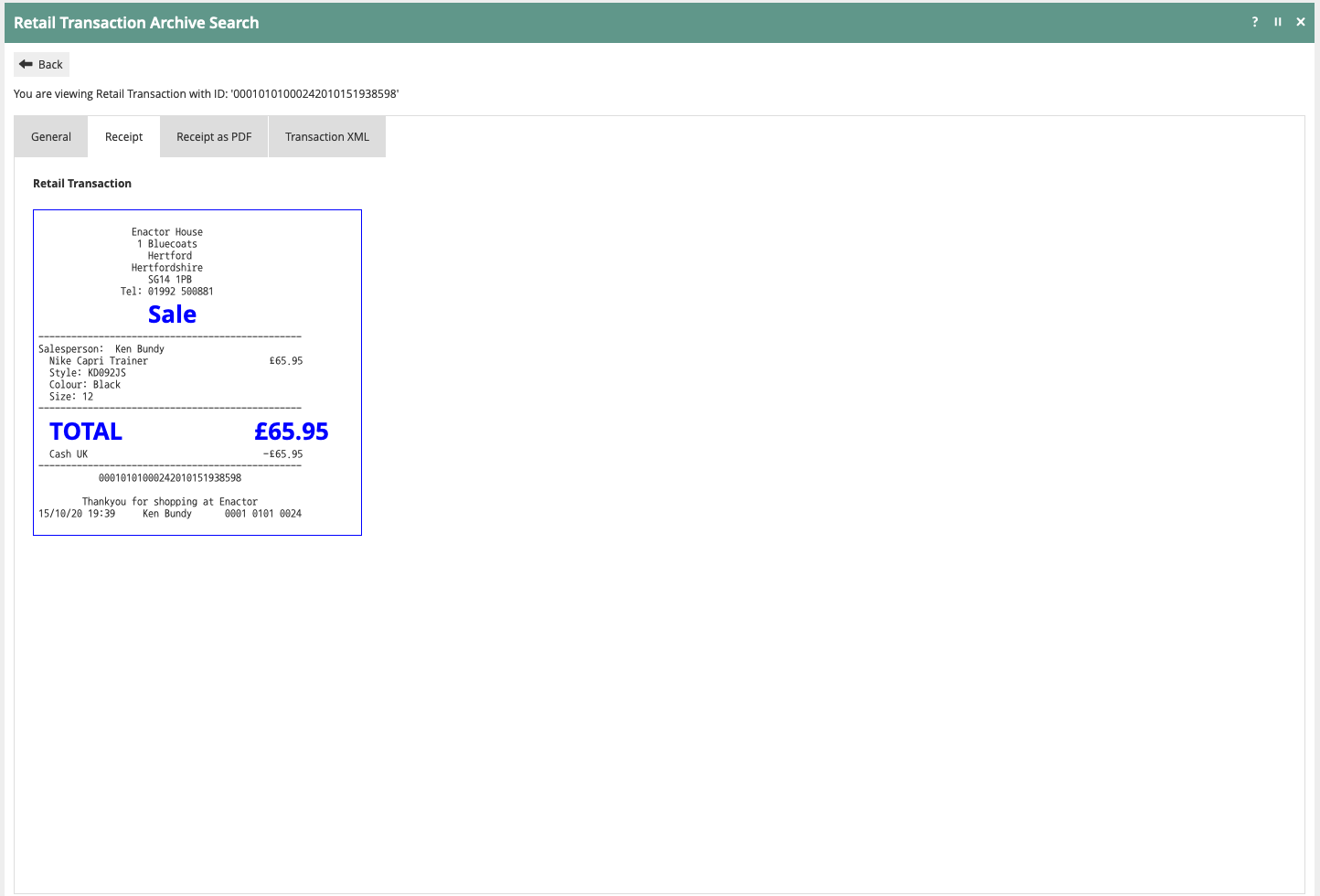Switch to the General tab
Viewport: 1320px width, 896px height.
point(51,137)
